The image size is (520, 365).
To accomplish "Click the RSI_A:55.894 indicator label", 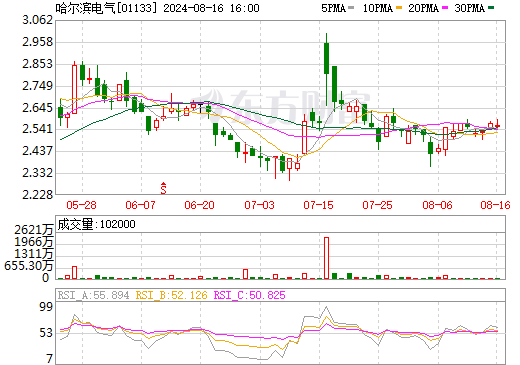I will (x=93, y=295).
